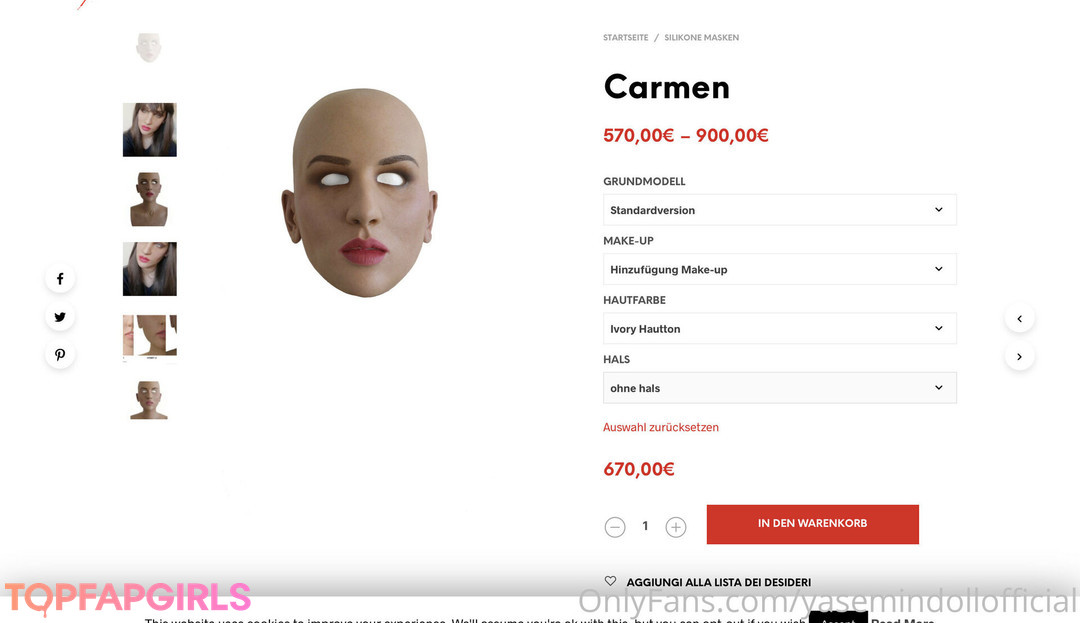1080x623 pixels.
Task: Go to previous product arrow
Action: (1019, 319)
